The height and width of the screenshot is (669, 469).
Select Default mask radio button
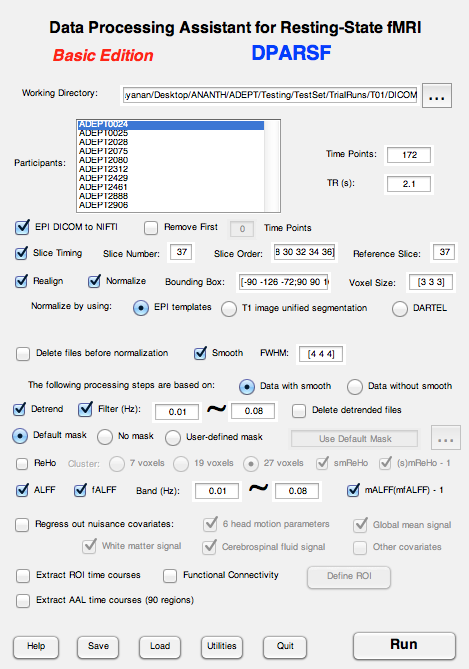(20, 436)
